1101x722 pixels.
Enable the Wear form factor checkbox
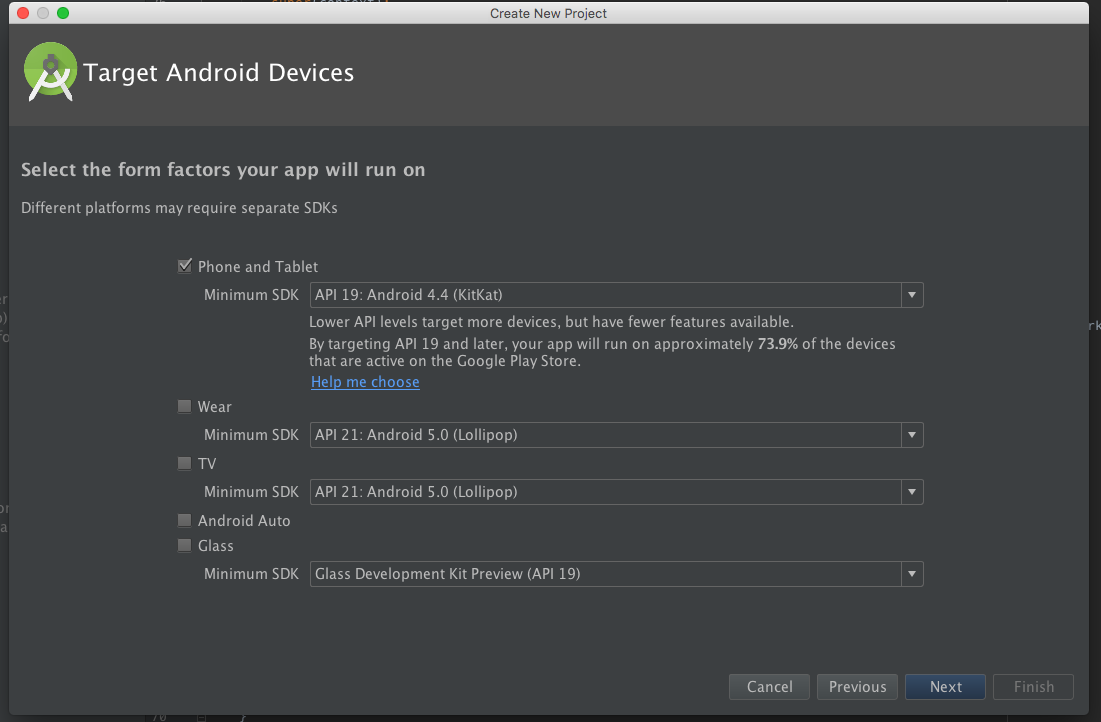(x=185, y=406)
